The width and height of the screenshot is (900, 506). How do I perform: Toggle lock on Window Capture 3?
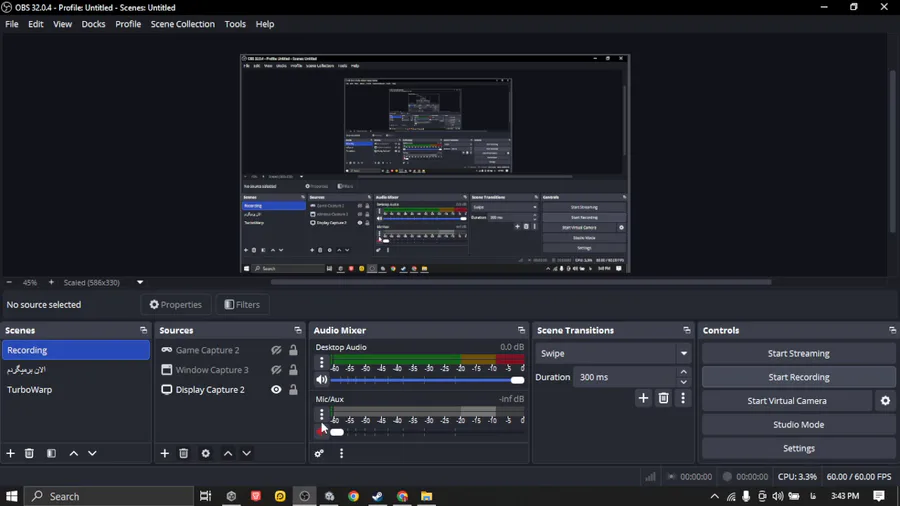pyautogui.click(x=293, y=370)
